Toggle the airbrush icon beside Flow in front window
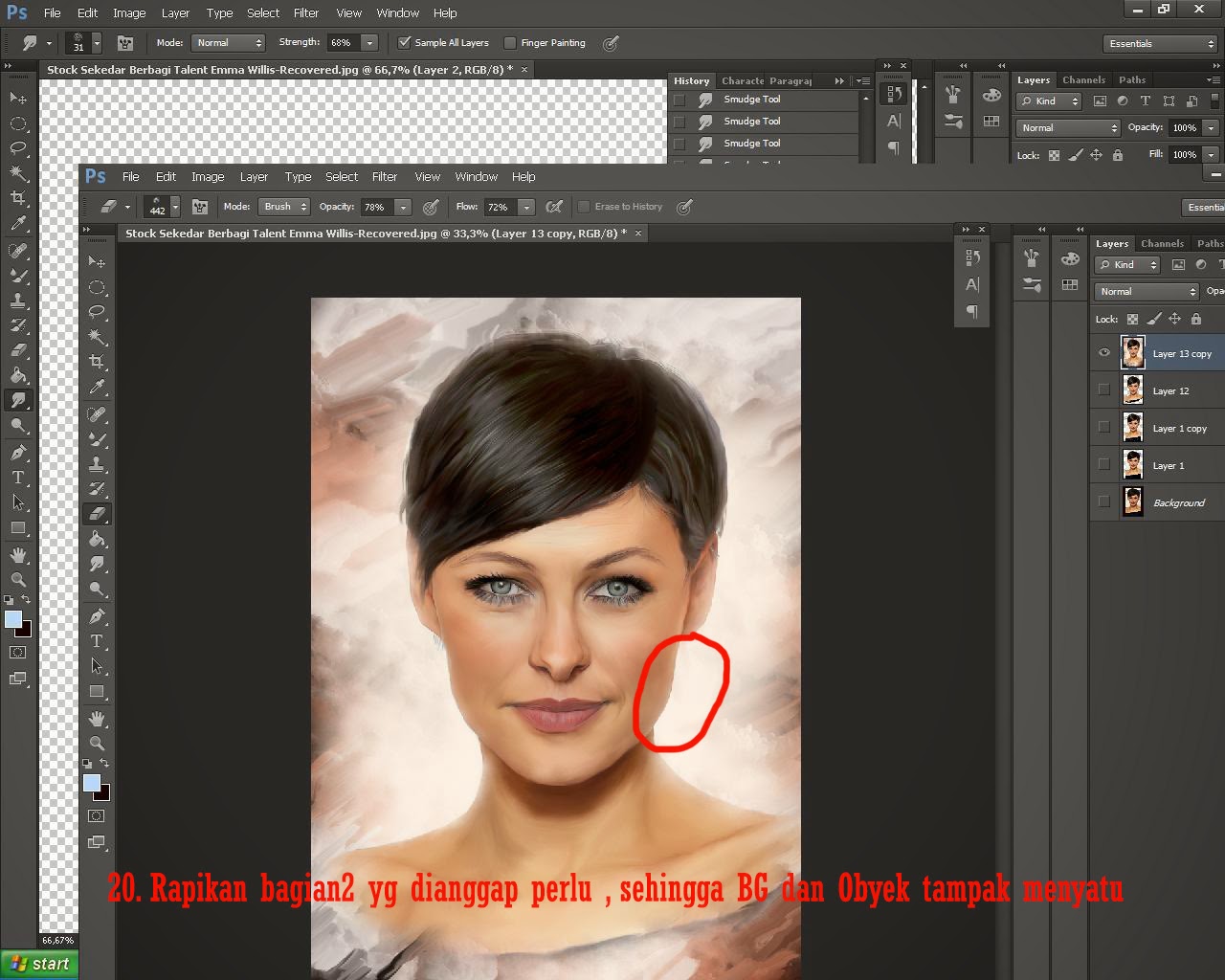Image resolution: width=1225 pixels, height=980 pixels. pyautogui.click(x=554, y=207)
